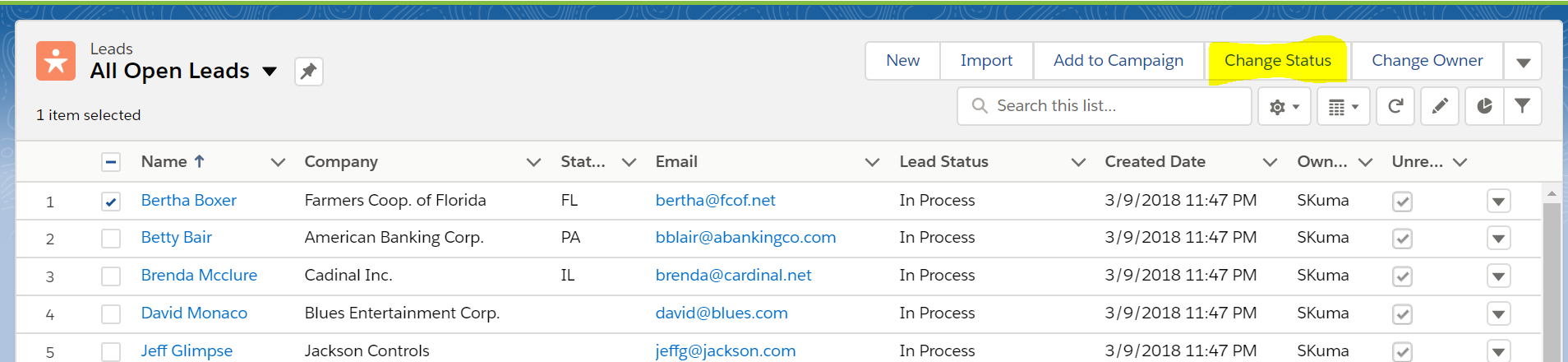Toggle the select-all header checkbox

[x=111, y=162]
